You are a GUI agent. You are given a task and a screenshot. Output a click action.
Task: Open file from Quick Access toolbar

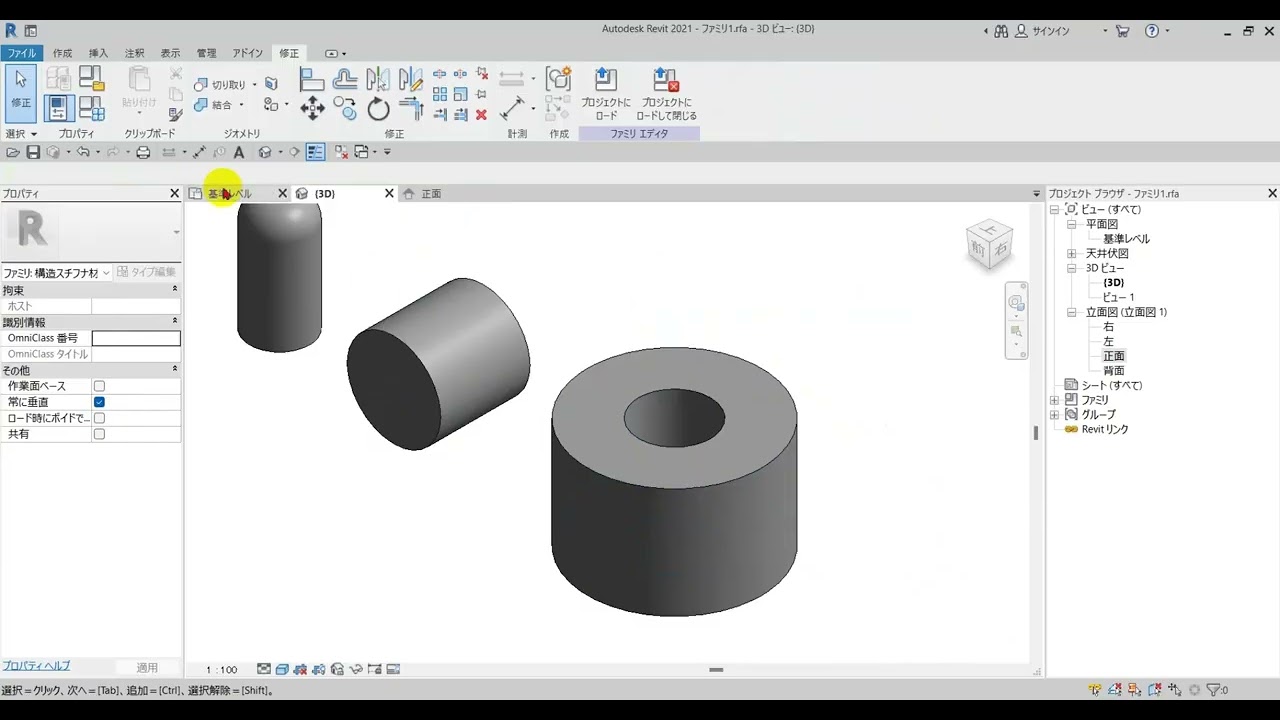point(13,152)
